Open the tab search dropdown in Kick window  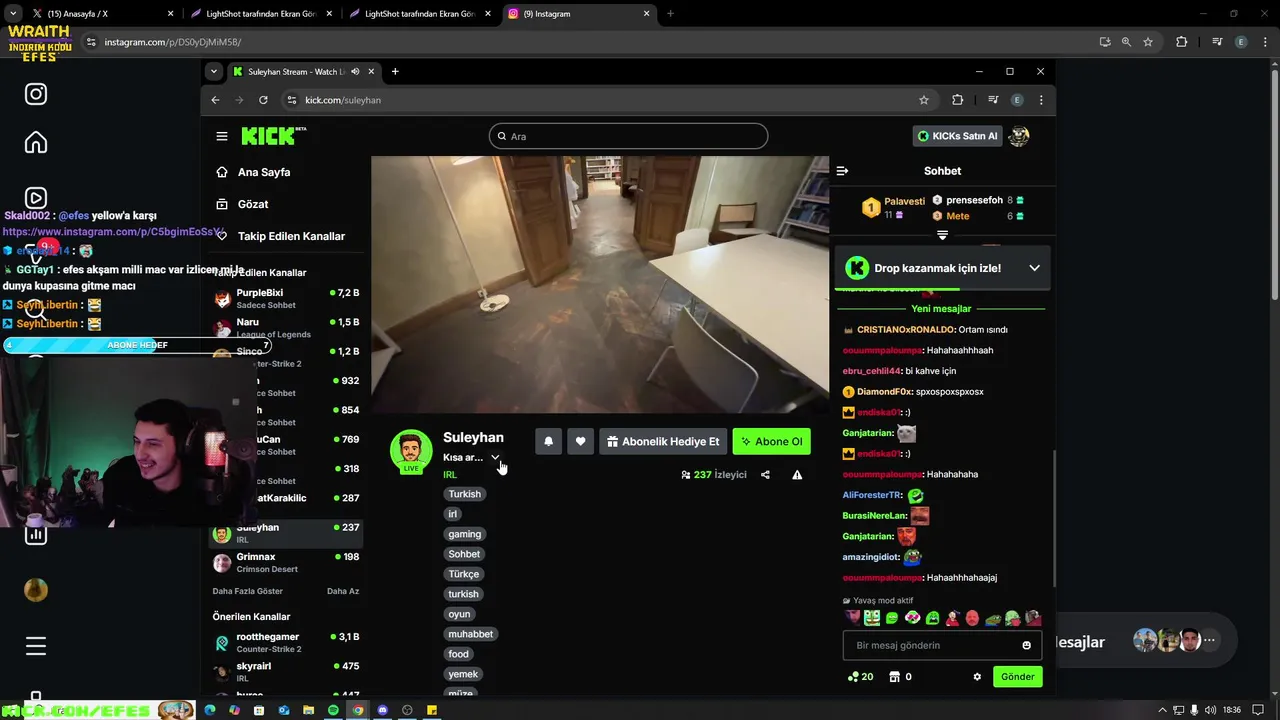click(213, 72)
